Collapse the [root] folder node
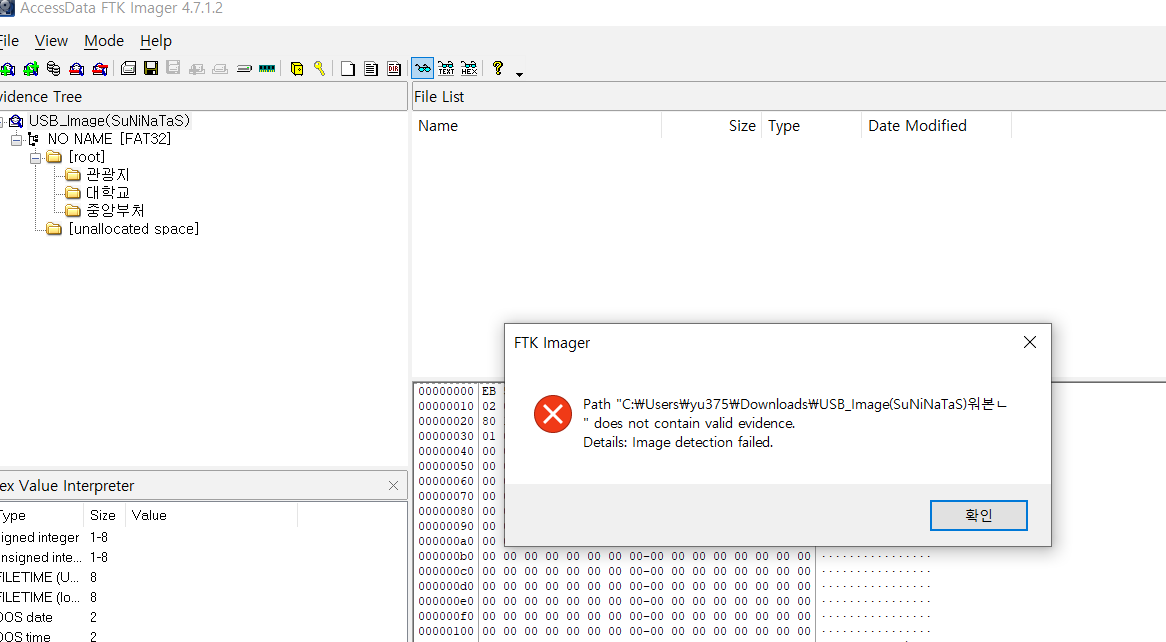This screenshot has width=1166, height=642. pyautogui.click(x=35, y=158)
